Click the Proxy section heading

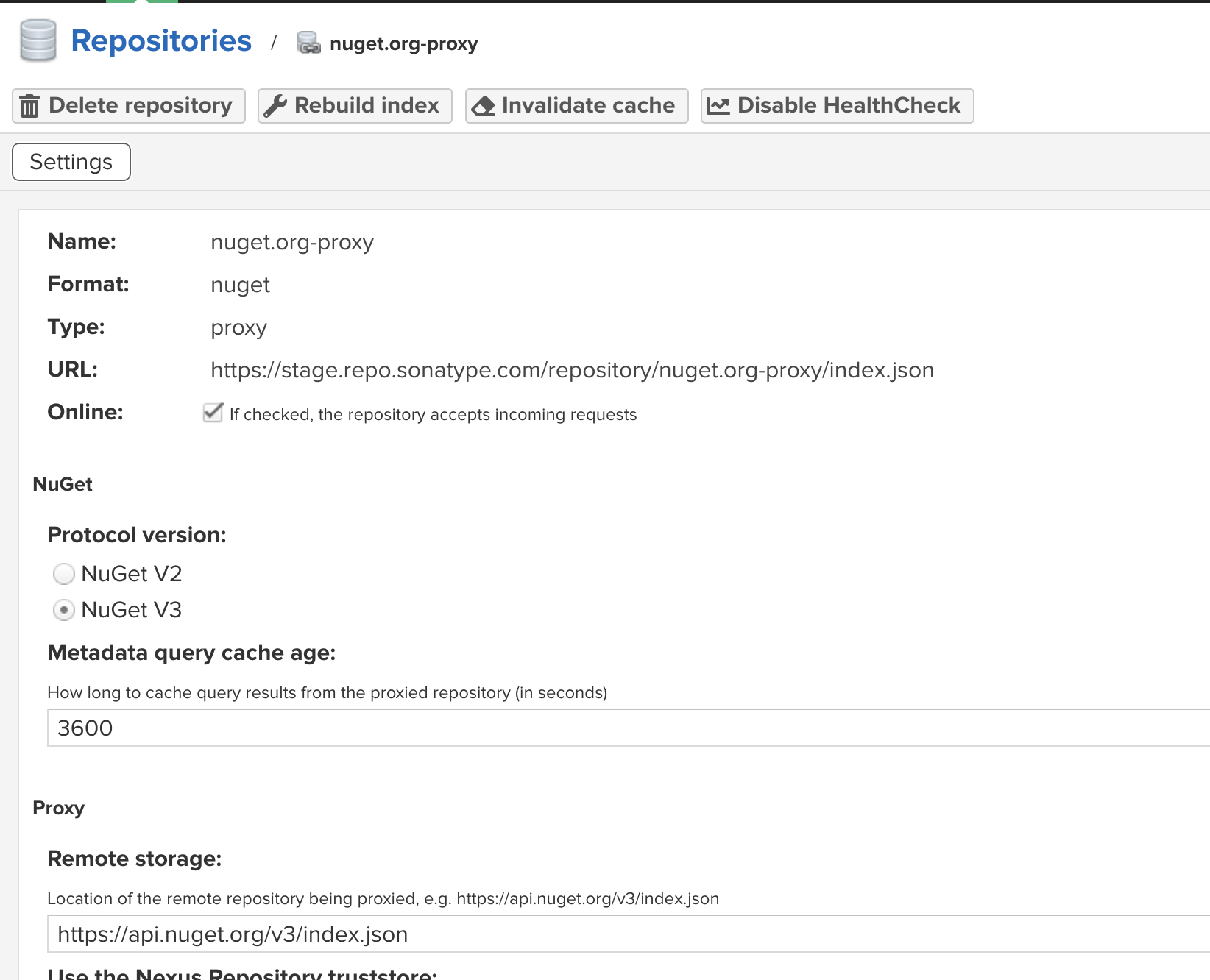pos(59,809)
